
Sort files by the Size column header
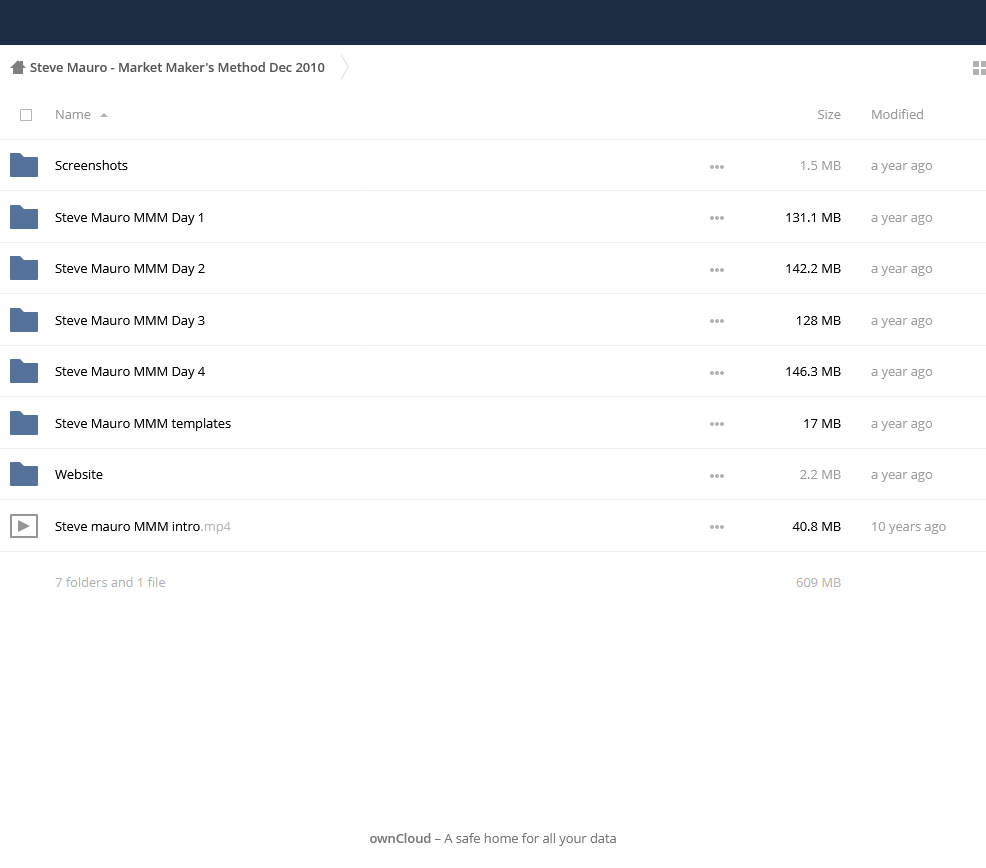tap(829, 114)
